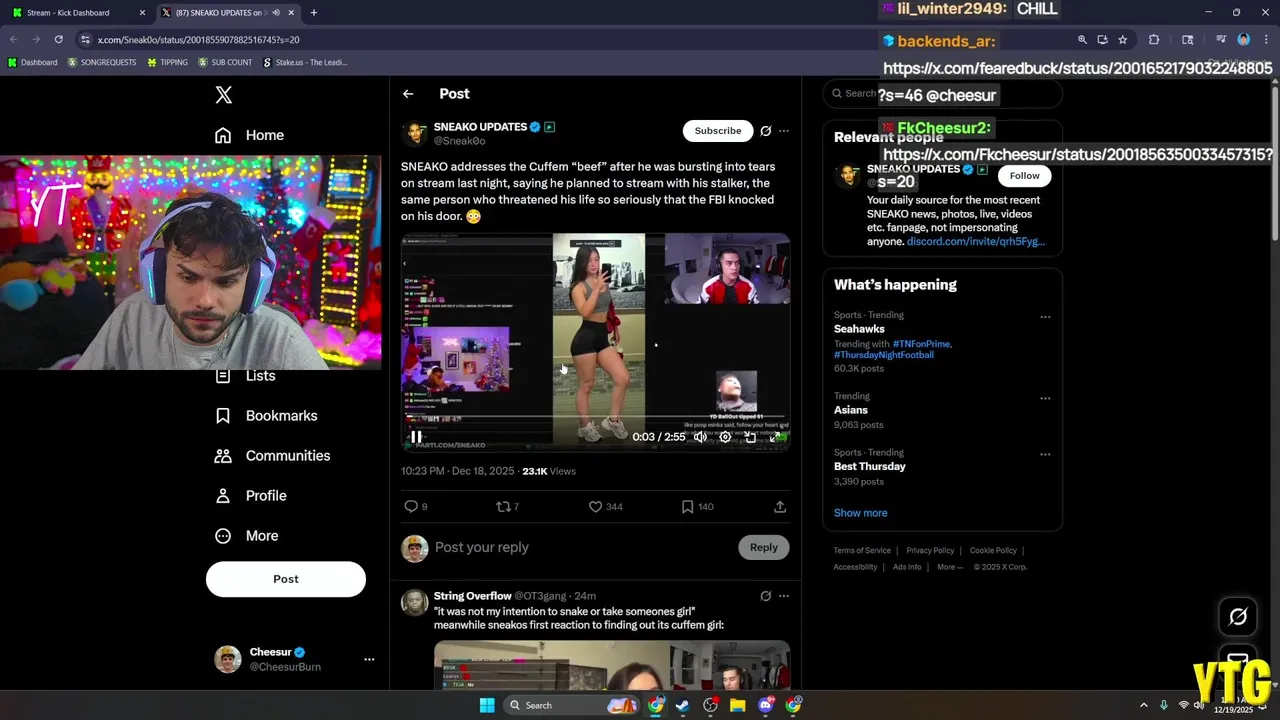
Task: Subscribe to SNEAKO UPDATES
Action: (718, 131)
